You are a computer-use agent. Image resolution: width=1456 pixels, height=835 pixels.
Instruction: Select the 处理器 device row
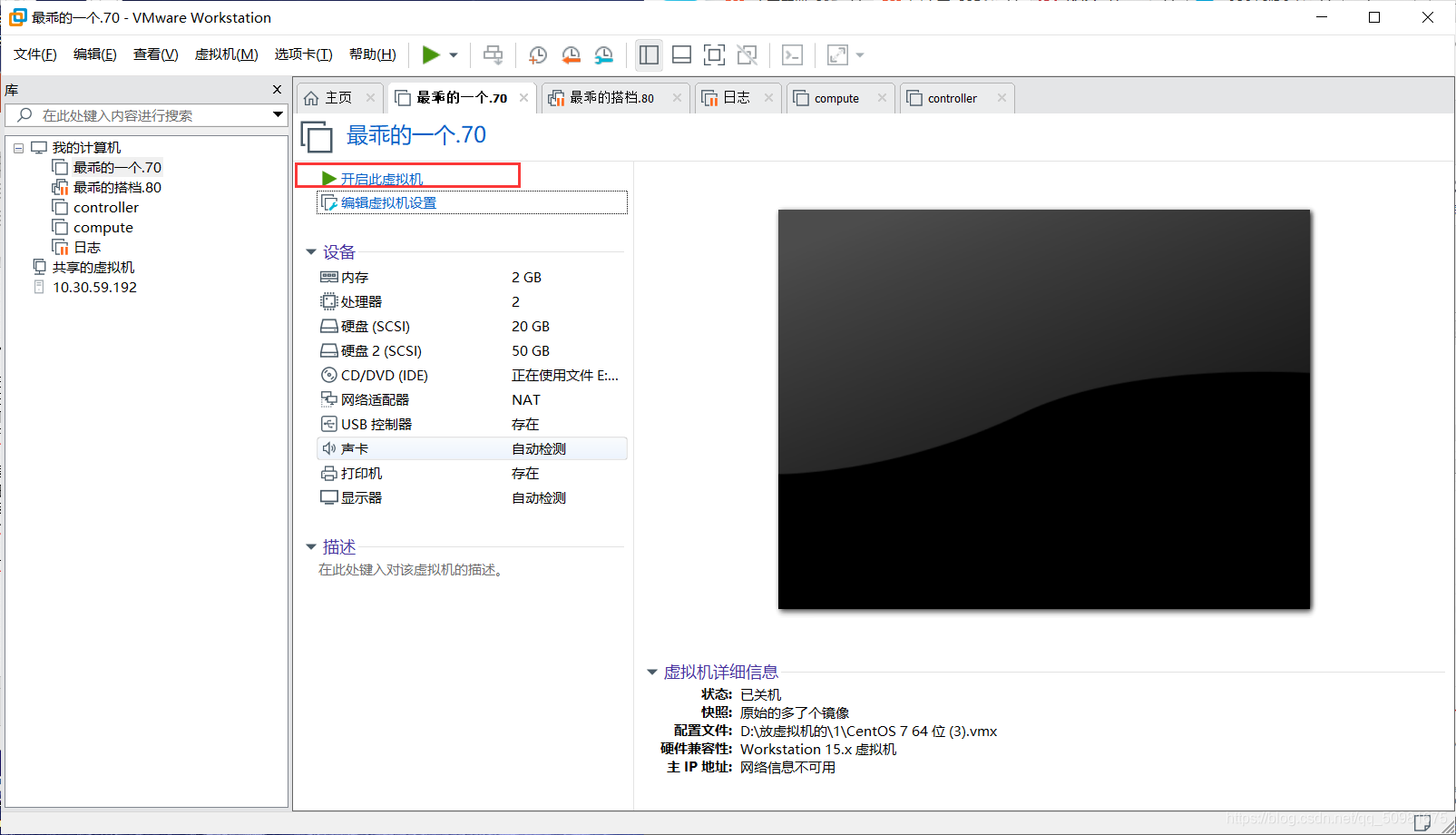coord(472,302)
